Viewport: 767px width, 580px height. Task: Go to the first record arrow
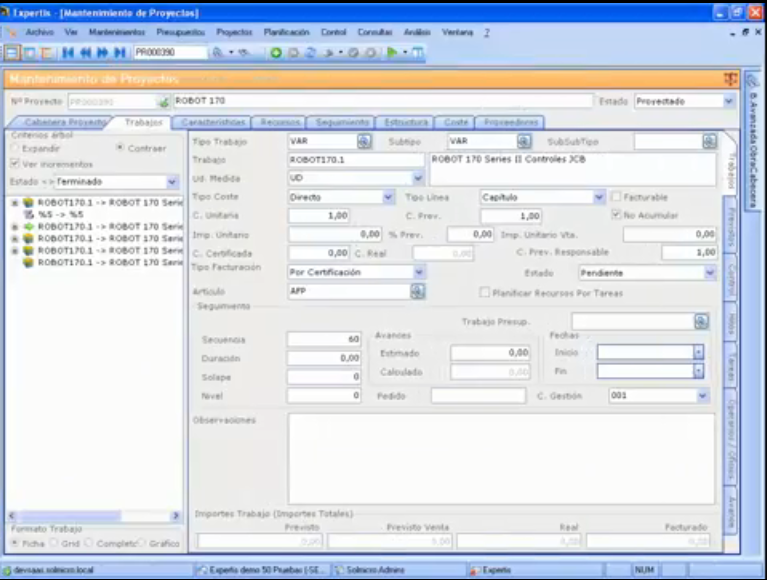[x=68, y=52]
